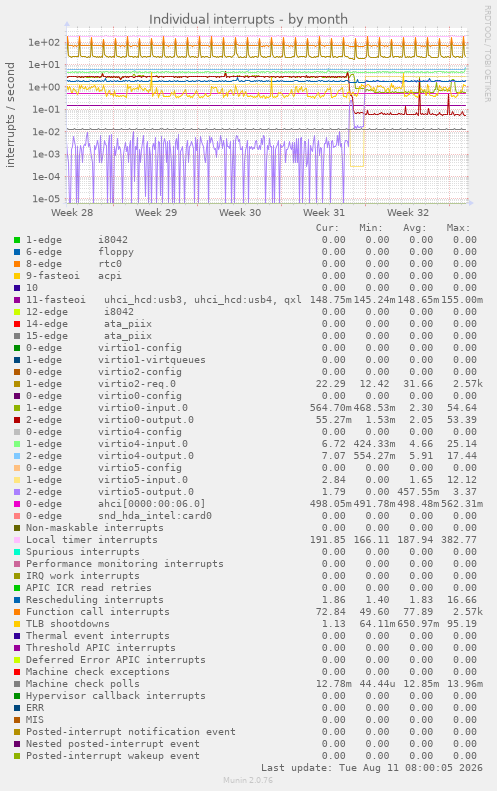This screenshot has width=497, height=791.
Task: Click the green 1-edge i8042 legend swatch
Action: point(17,240)
